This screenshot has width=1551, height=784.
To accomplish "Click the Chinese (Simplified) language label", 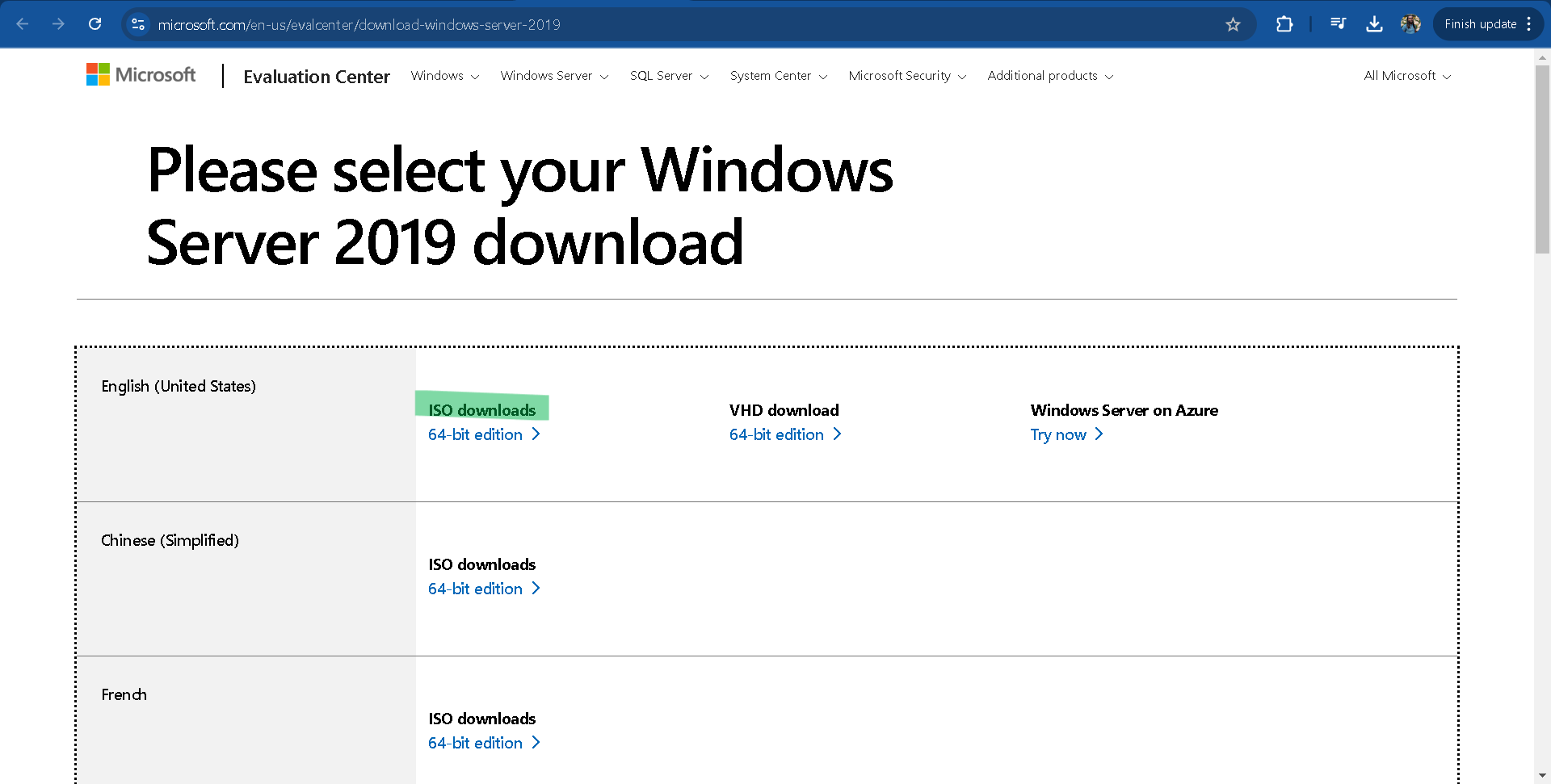I will (x=170, y=541).
